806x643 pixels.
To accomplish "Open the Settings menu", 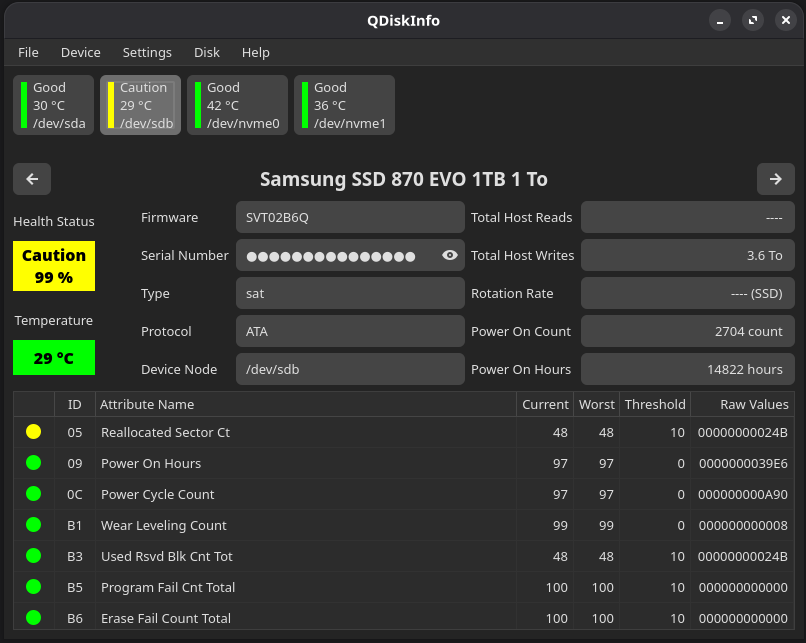I will 147,52.
